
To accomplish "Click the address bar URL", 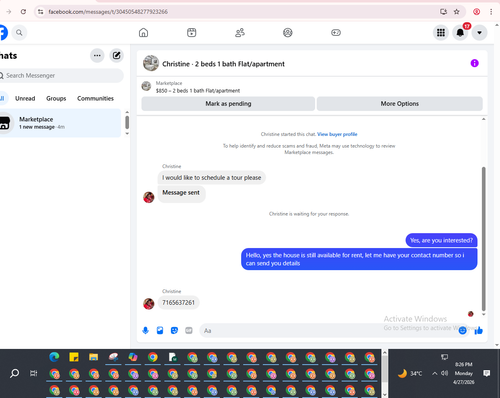I will click(108, 12).
